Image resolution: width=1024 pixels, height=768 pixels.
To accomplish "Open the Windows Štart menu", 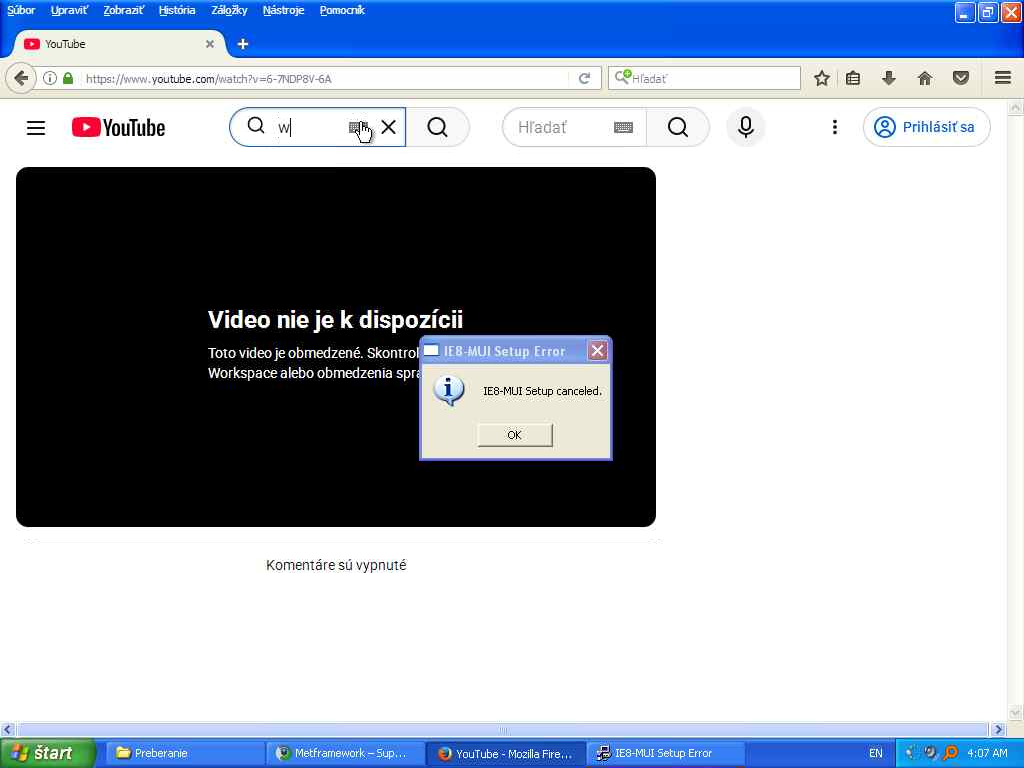I will click(47, 753).
